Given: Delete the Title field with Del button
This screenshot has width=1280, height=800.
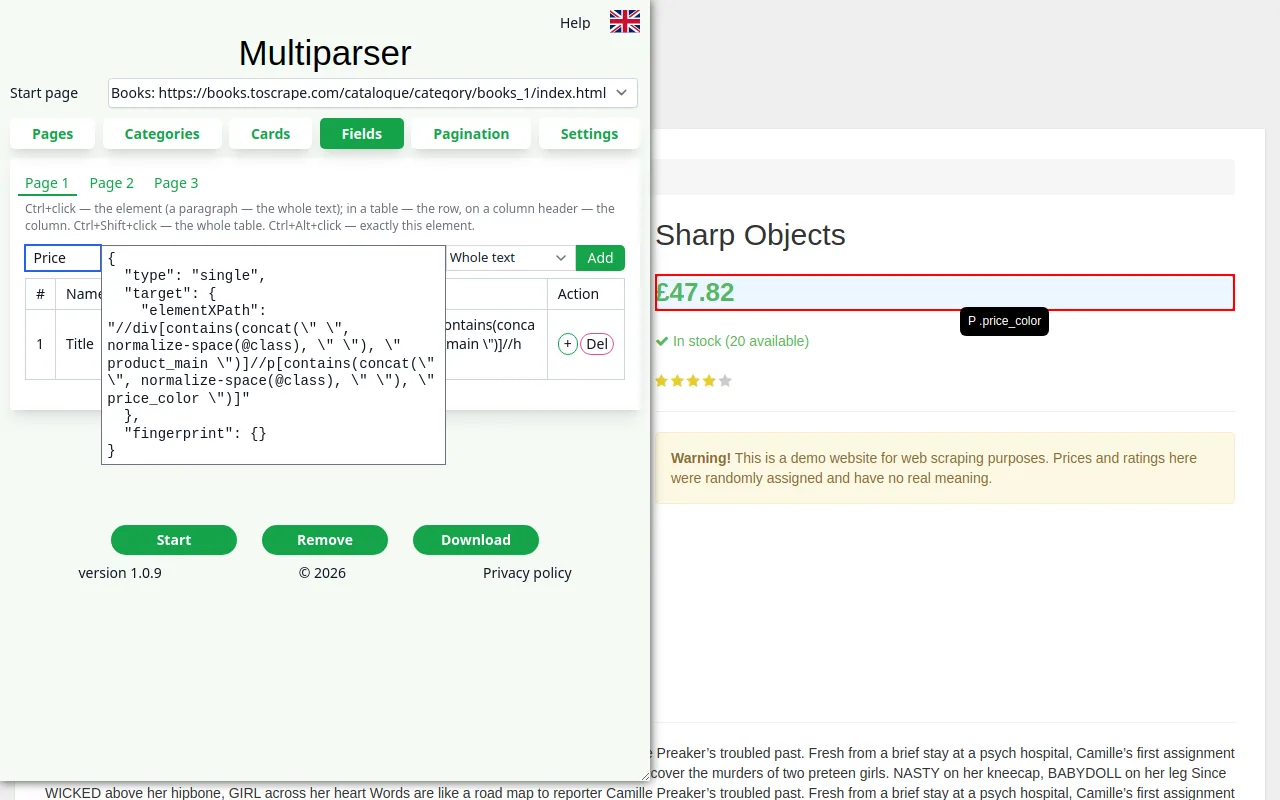Looking at the screenshot, I should coord(597,344).
